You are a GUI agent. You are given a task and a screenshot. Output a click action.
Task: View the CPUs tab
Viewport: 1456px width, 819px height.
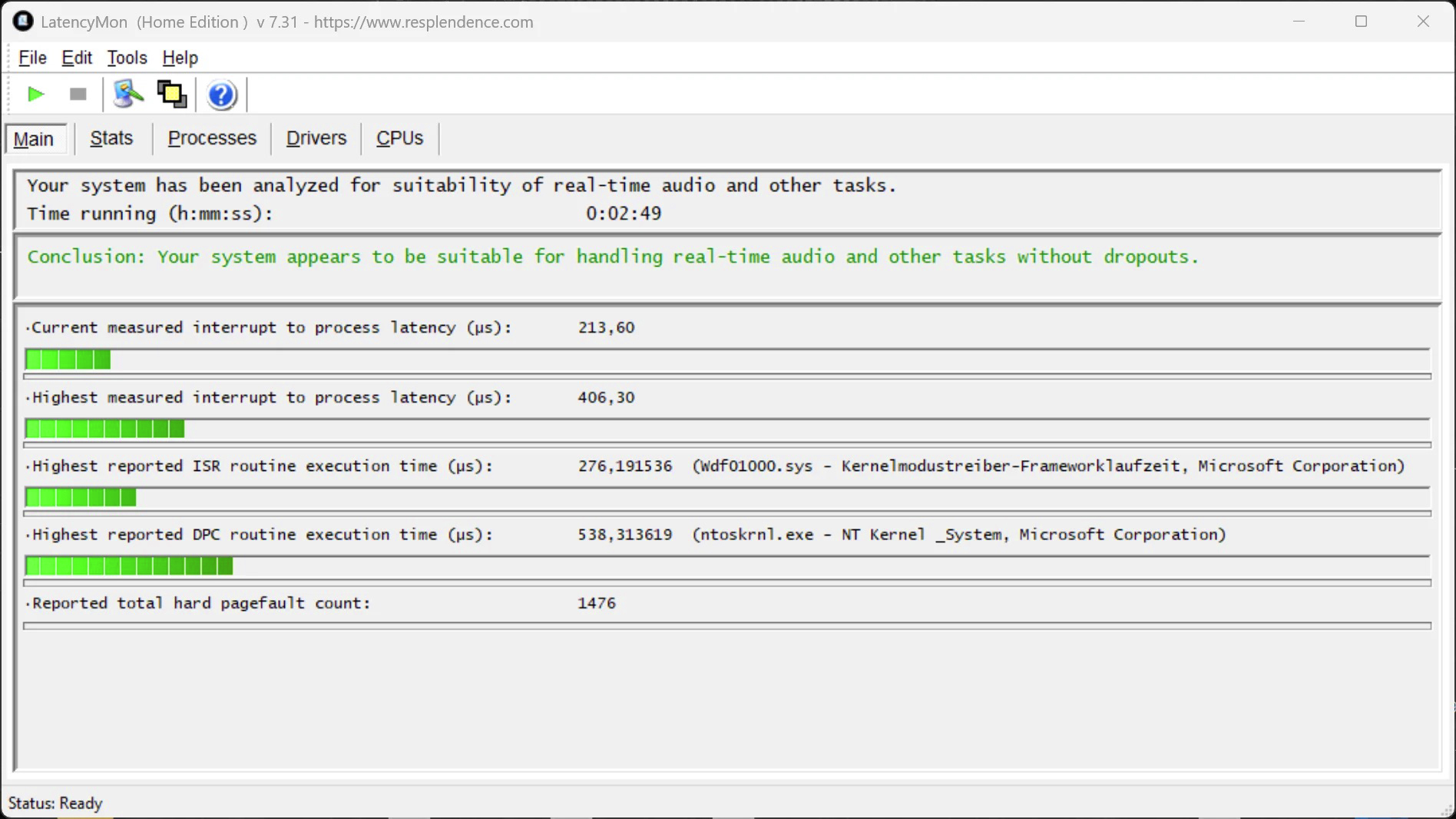coord(399,138)
